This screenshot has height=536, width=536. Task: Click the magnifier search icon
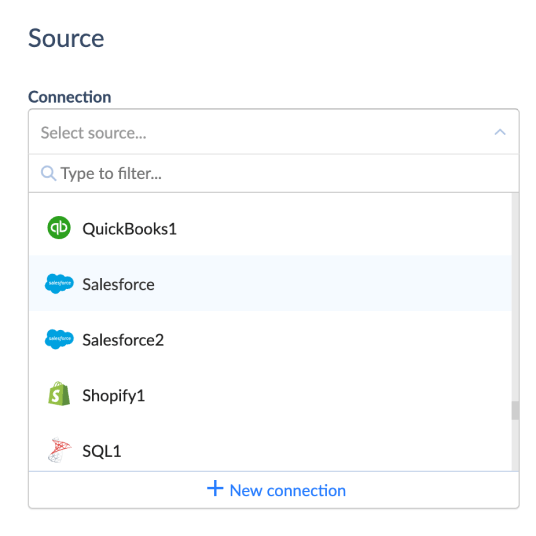[48, 173]
